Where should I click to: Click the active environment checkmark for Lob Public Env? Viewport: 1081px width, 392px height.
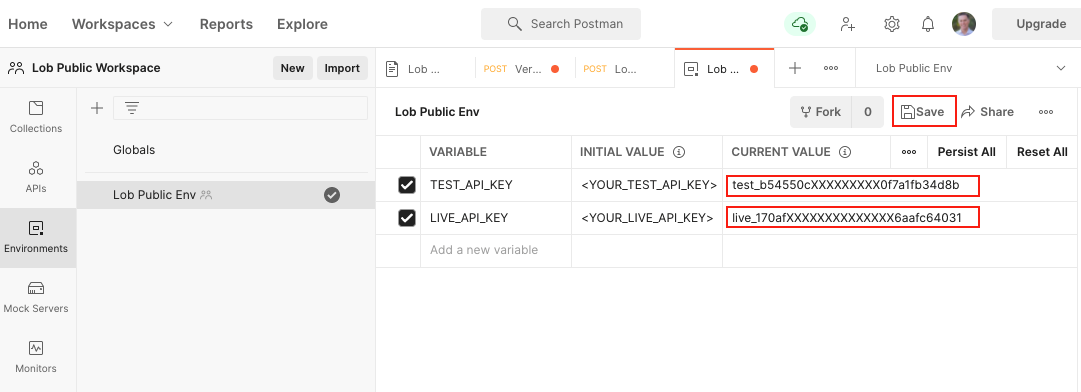click(x=332, y=195)
